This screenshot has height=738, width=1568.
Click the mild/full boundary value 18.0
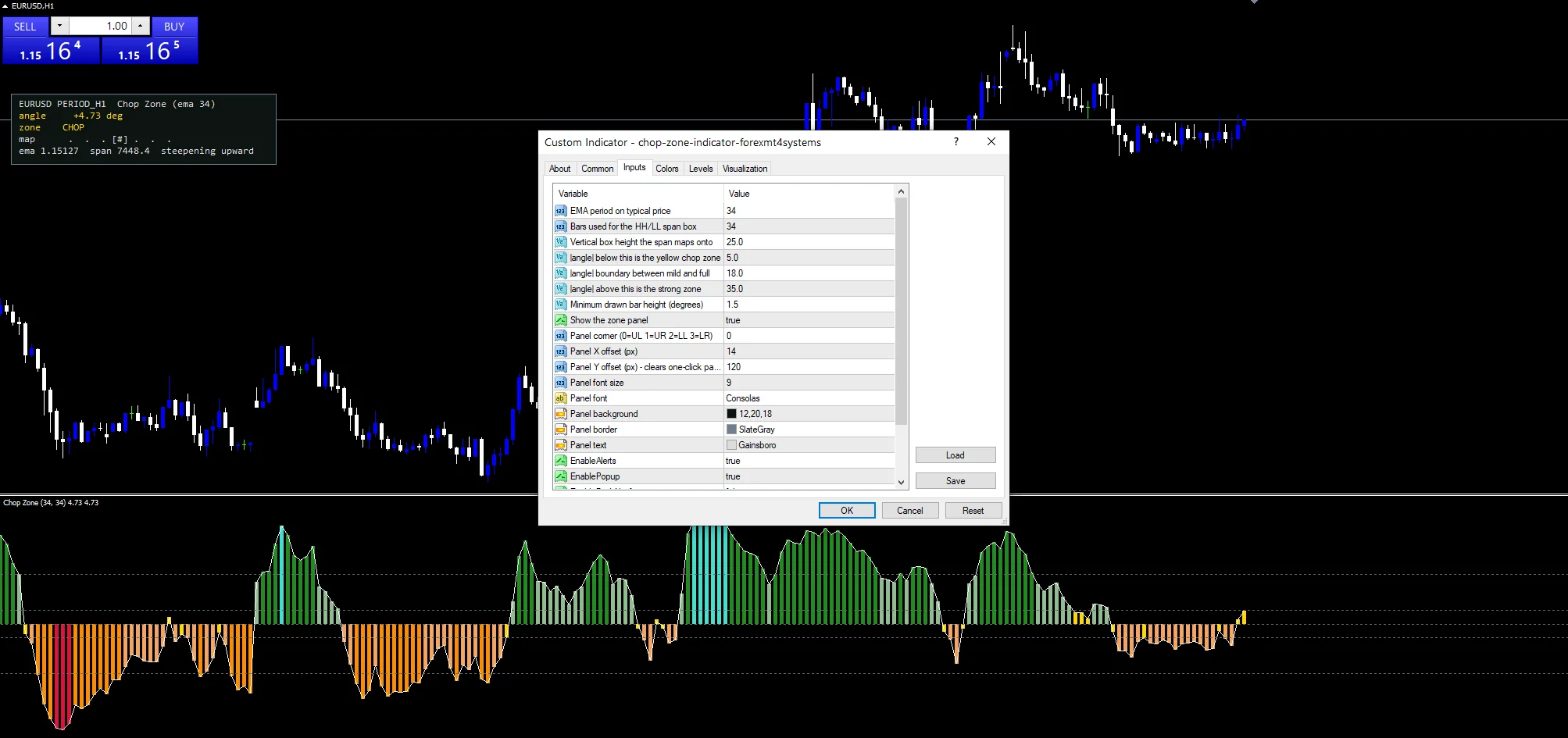[809, 273]
